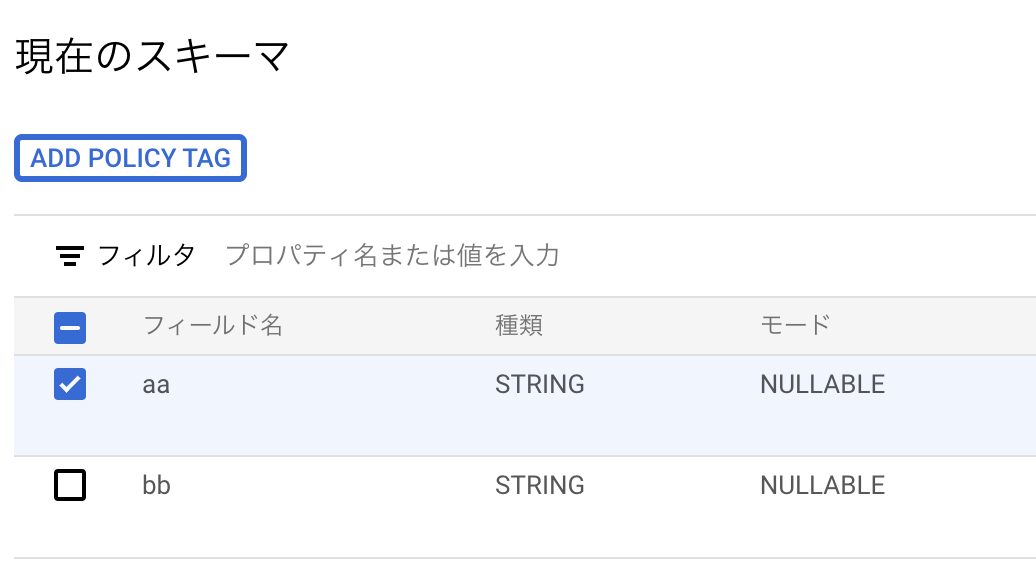Viewport: 1036px width, 588px height.
Task: Click the 現在のスキーマ heading
Action: (153, 57)
